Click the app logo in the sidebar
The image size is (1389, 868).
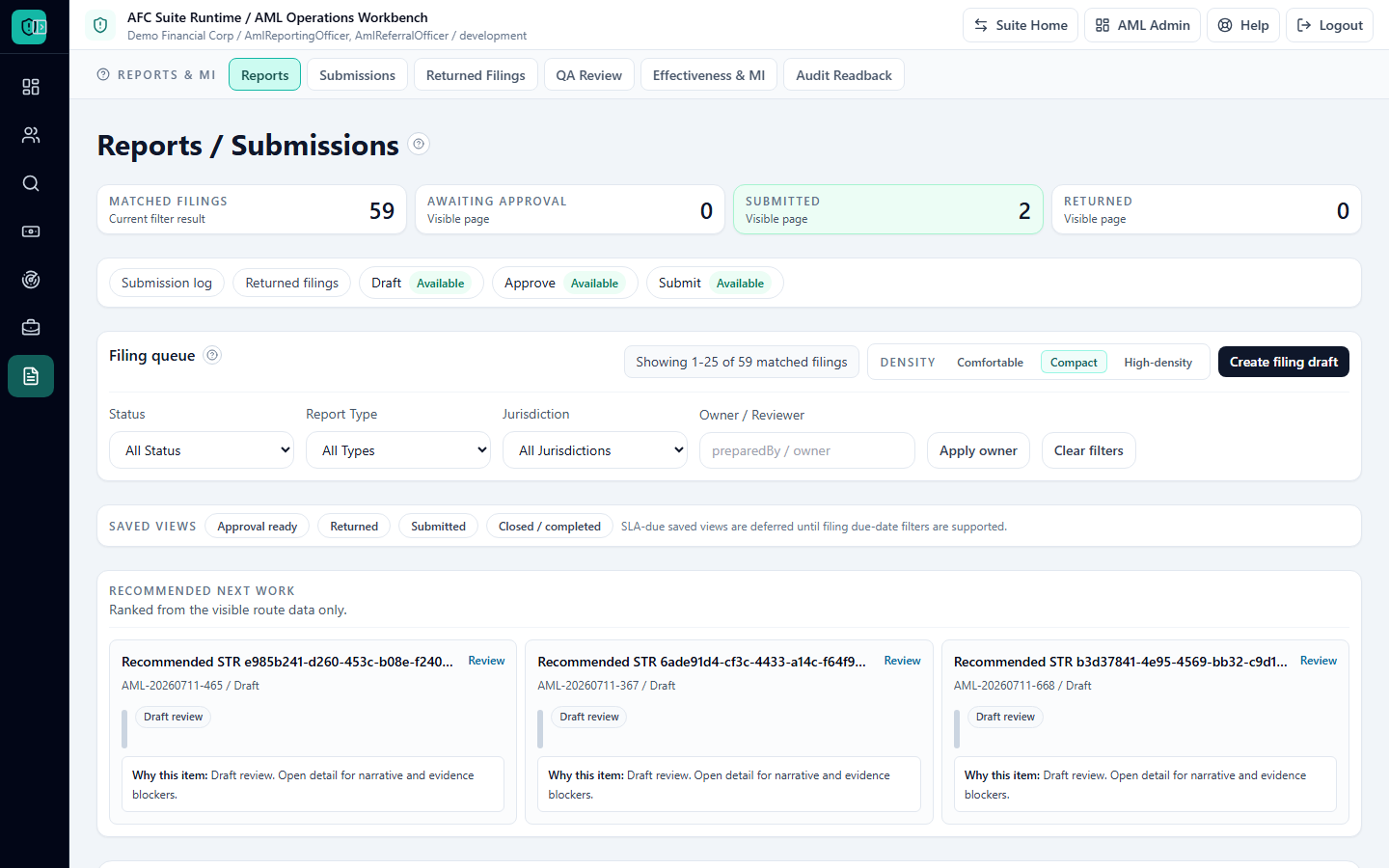pyautogui.click(x=30, y=26)
